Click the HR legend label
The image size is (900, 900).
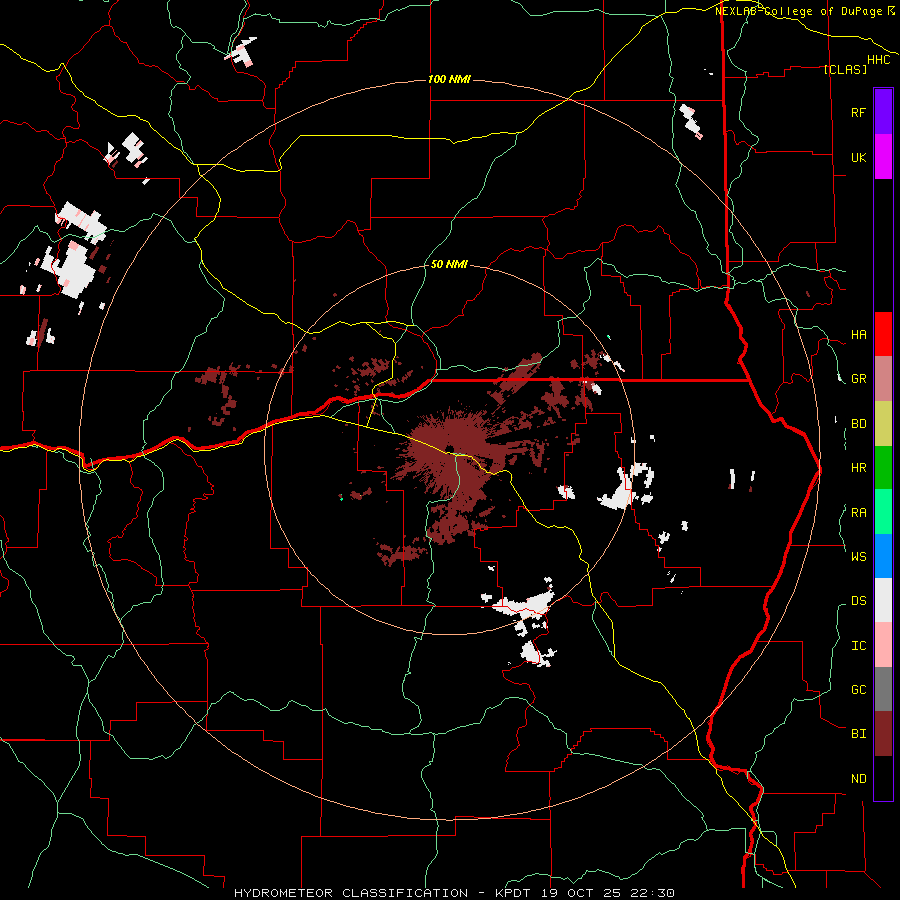click(x=858, y=468)
